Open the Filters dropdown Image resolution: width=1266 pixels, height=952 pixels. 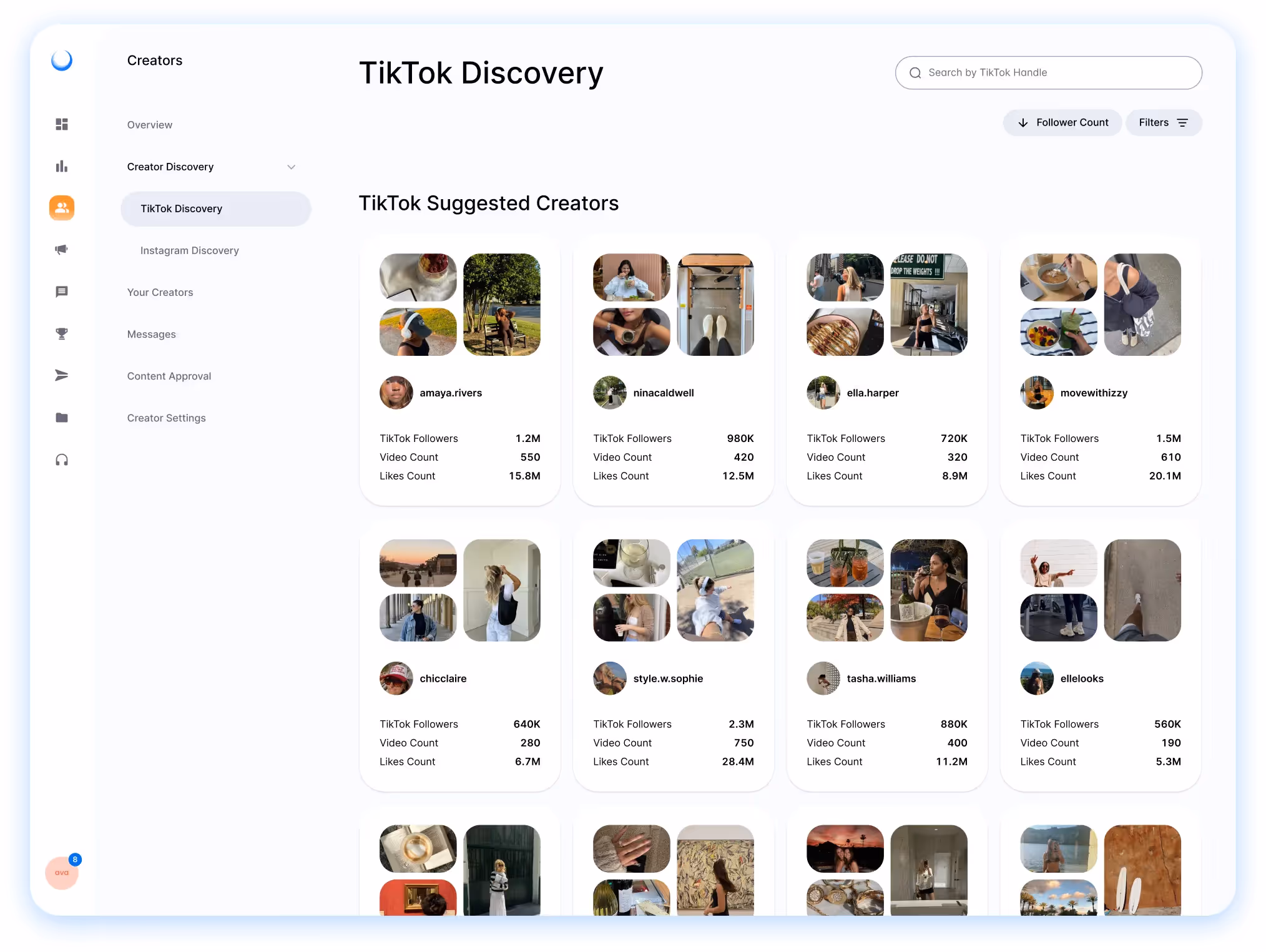[x=1163, y=122]
